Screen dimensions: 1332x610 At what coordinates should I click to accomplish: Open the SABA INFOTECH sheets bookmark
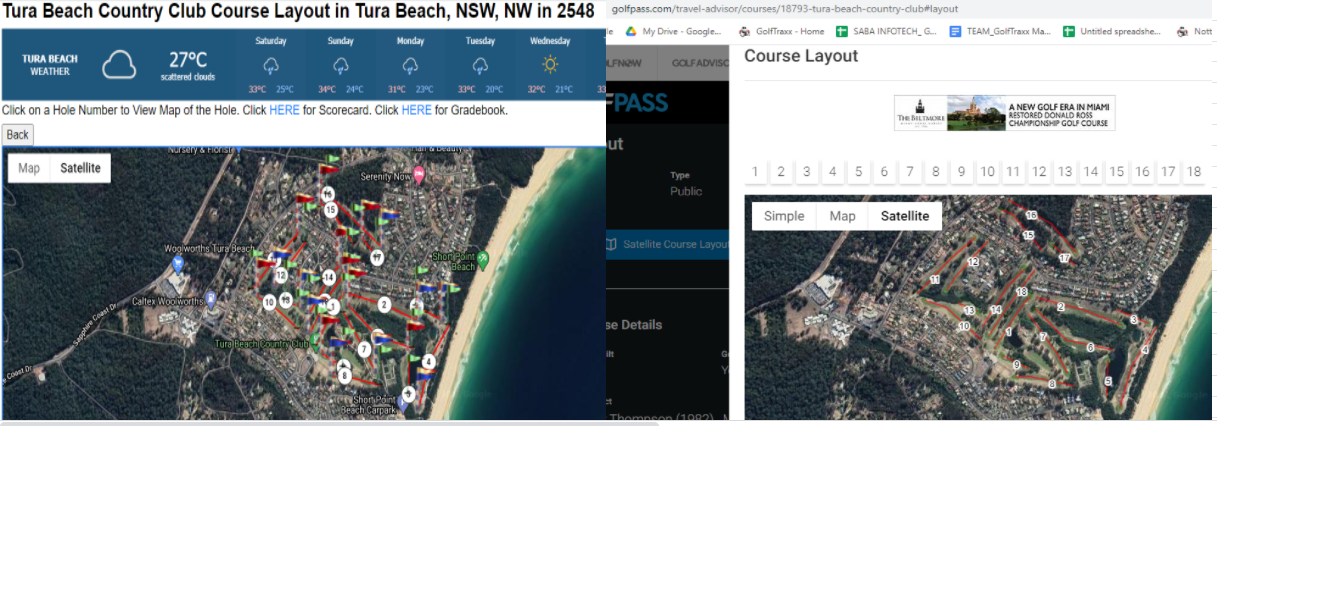[x=886, y=31]
